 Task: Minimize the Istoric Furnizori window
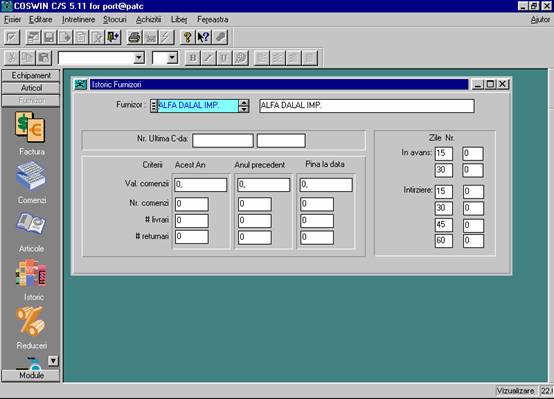pyautogui.click(x=477, y=84)
